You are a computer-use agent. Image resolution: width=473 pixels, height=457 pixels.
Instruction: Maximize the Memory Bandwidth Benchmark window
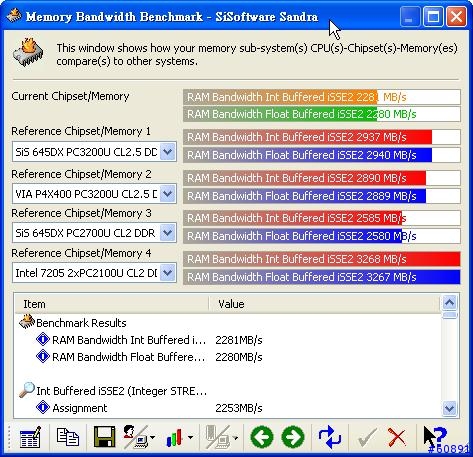433,16
